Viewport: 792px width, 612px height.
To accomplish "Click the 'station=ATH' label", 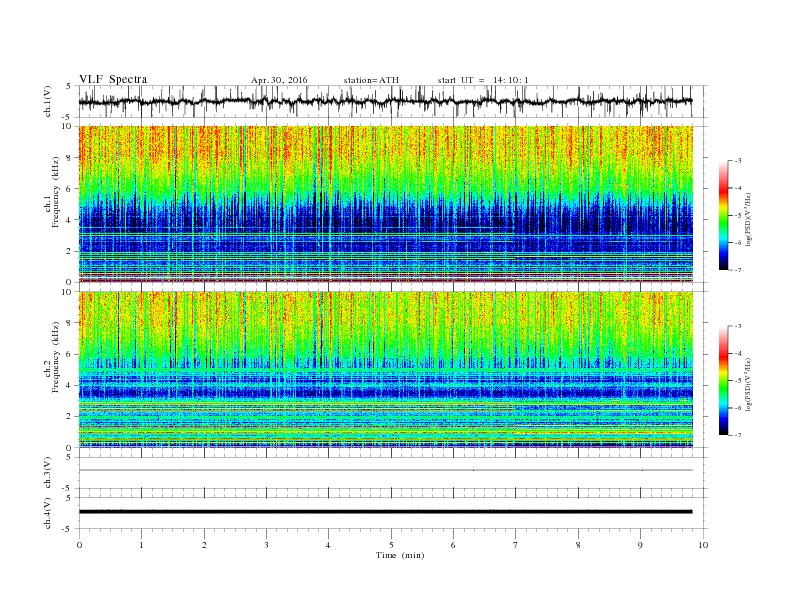I will click(x=371, y=80).
